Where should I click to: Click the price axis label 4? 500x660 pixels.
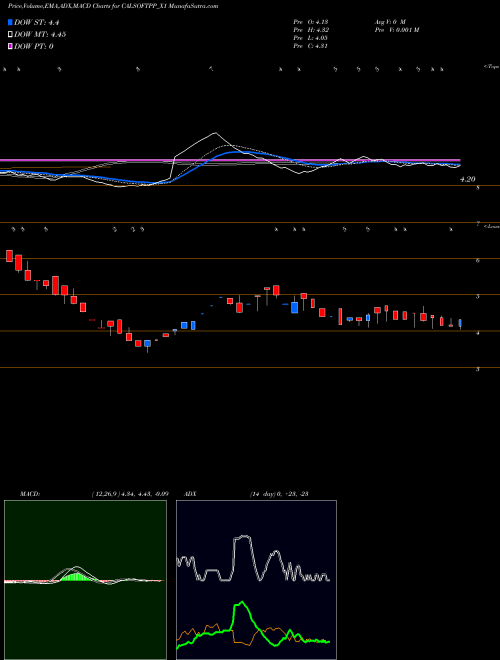pyautogui.click(x=477, y=333)
